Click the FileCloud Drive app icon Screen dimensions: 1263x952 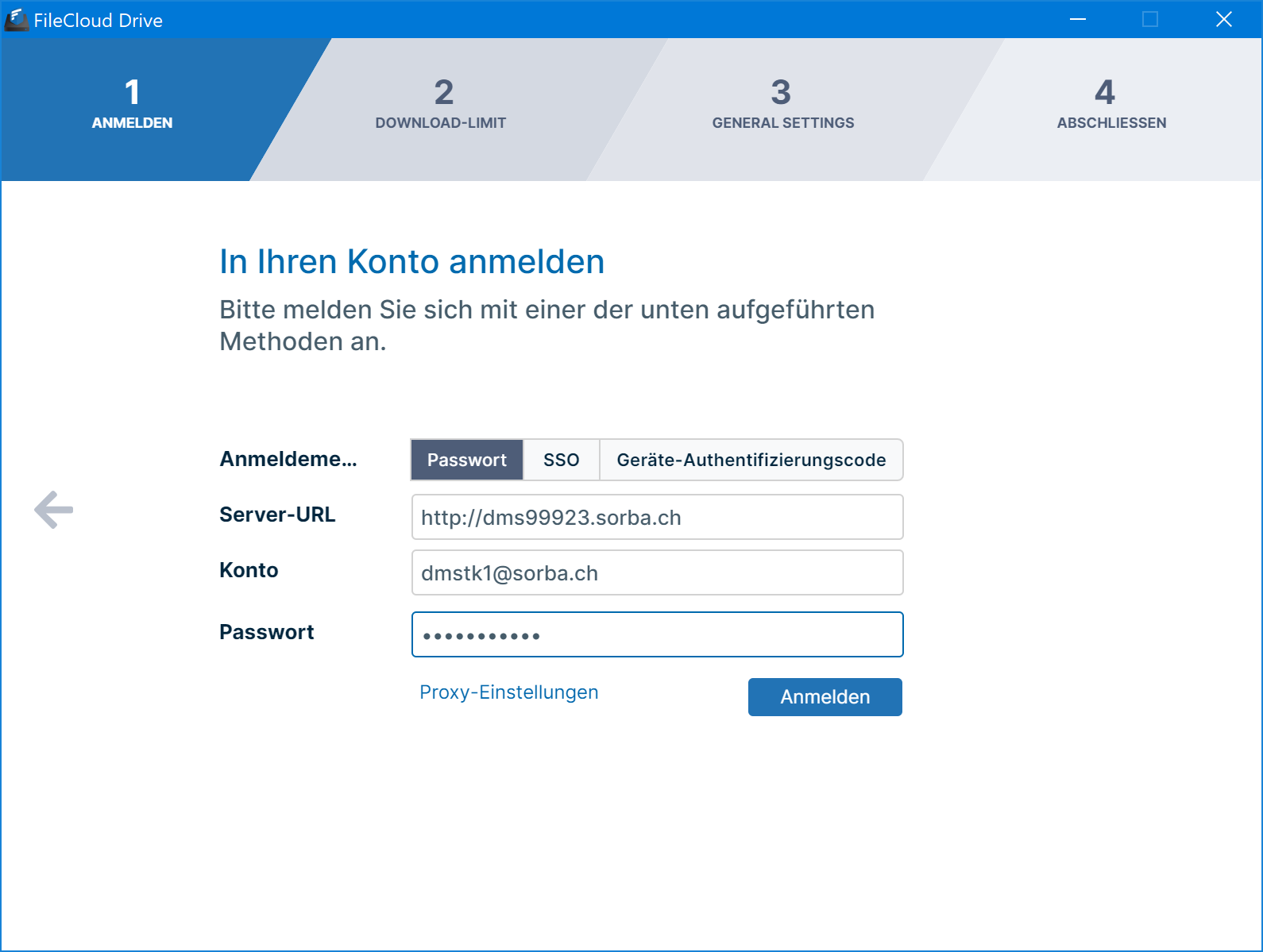click(x=16, y=20)
